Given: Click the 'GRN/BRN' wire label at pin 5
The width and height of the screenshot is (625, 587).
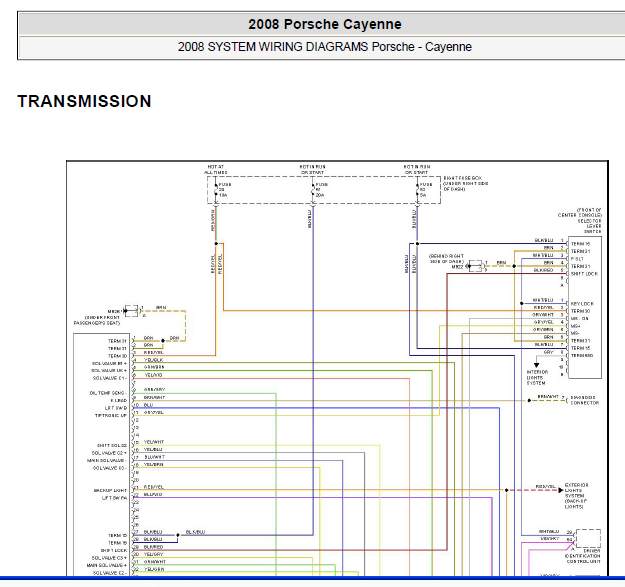Looking at the screenshot, I should 154,367.
